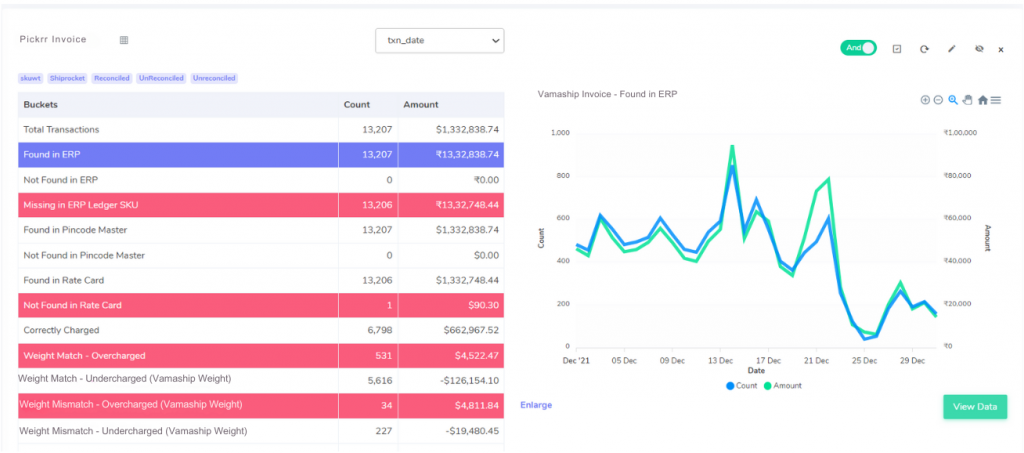
Task: Zoom in the chart with plus icon
Action: click(925, 100)
